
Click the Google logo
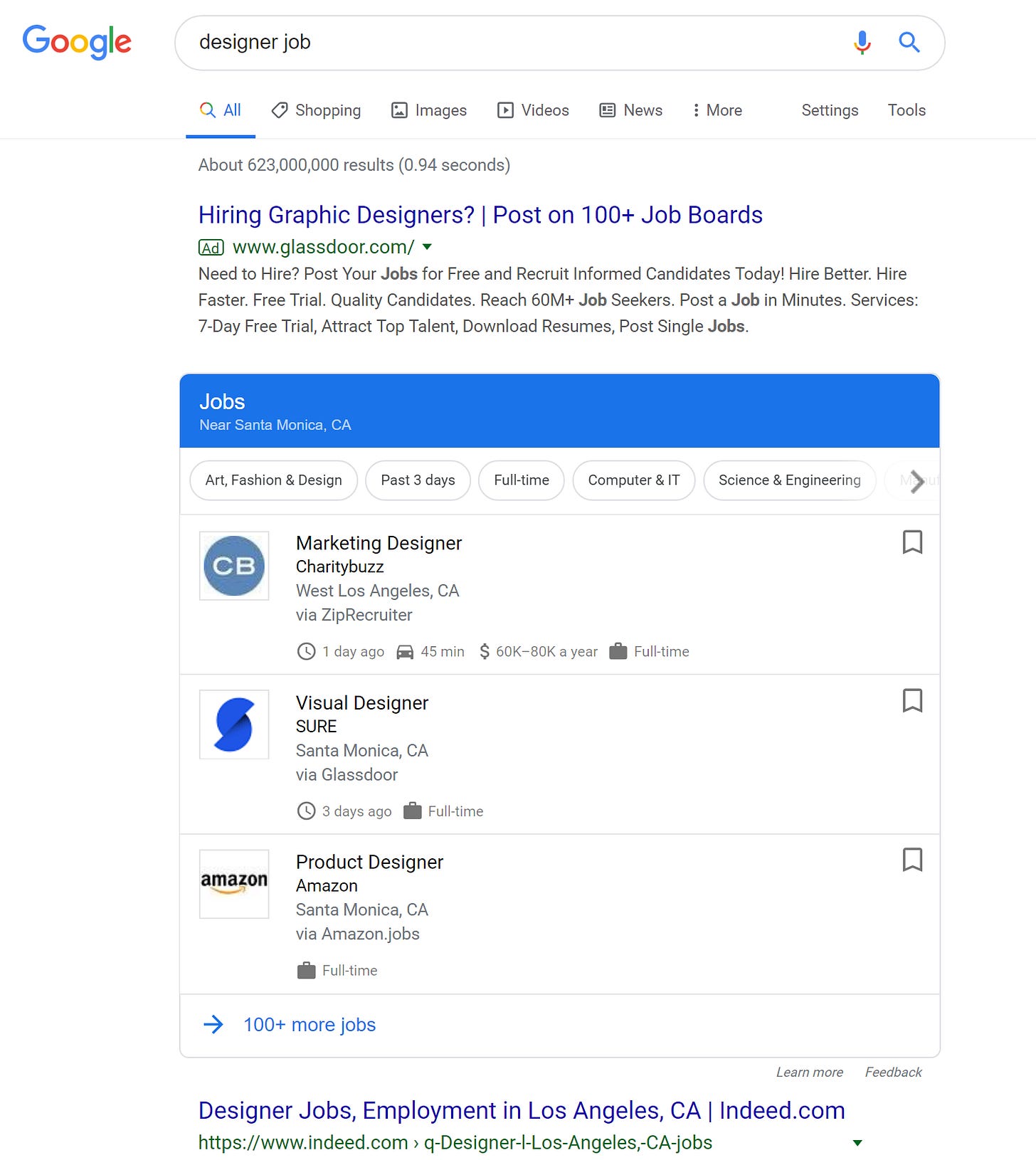tap(77, 42)
